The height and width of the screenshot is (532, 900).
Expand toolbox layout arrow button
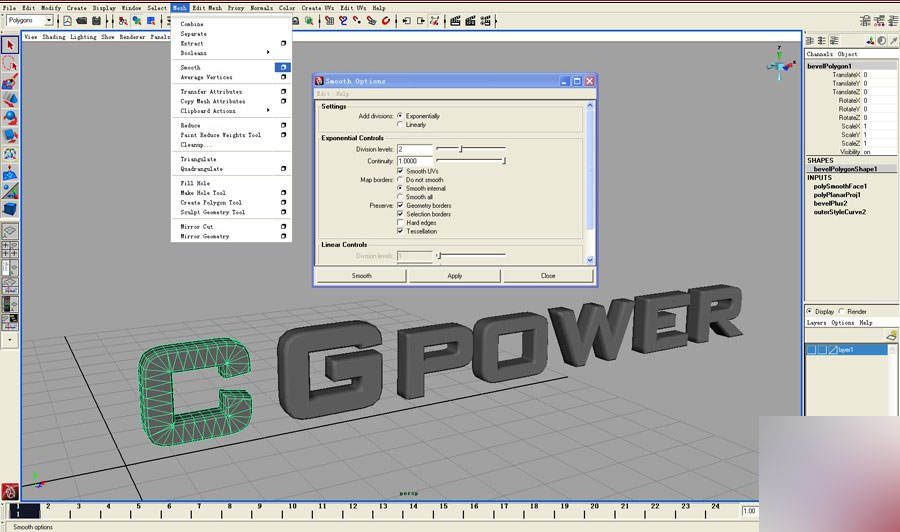[x=10, y=340]
